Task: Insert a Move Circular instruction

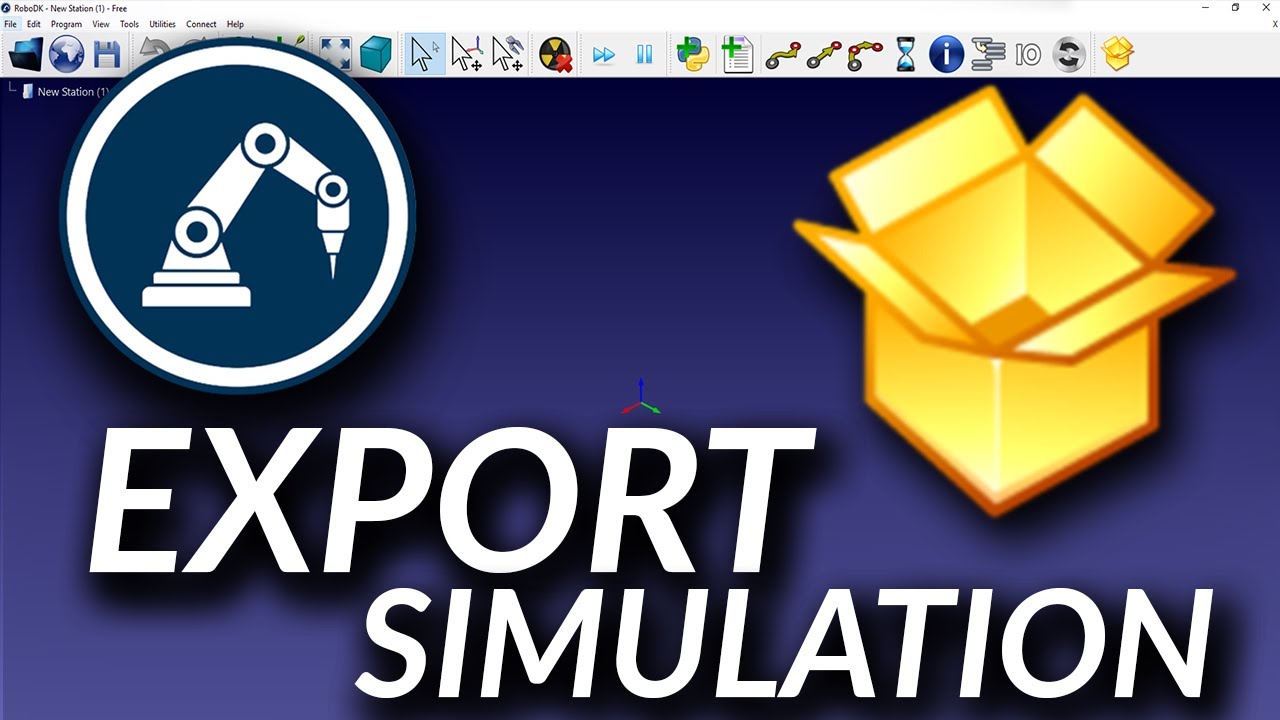Action: pos(865,55)
